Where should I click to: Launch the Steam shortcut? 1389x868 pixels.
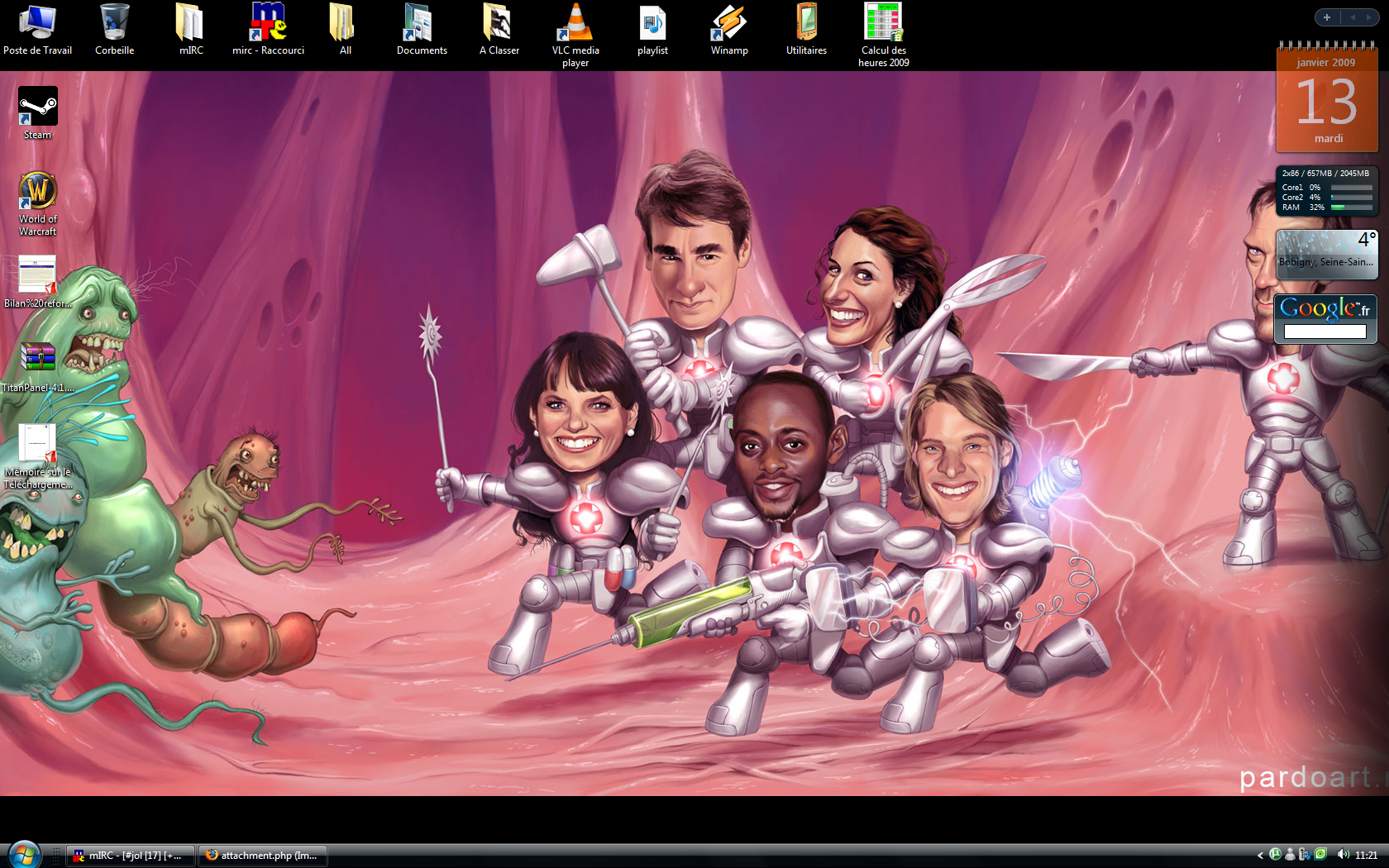click(x=37, y=113)
